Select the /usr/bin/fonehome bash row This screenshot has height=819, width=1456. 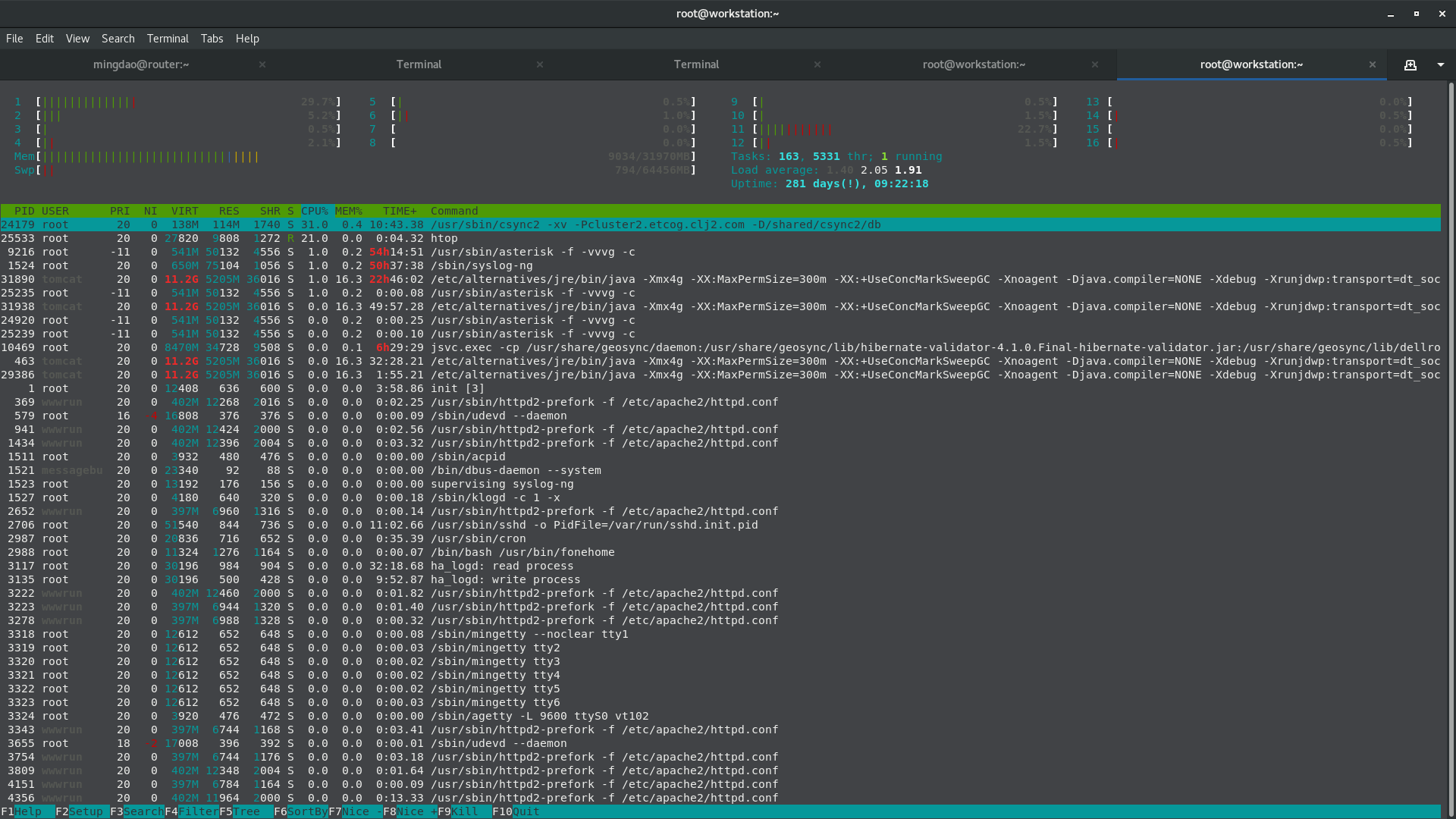click(720, 552)
